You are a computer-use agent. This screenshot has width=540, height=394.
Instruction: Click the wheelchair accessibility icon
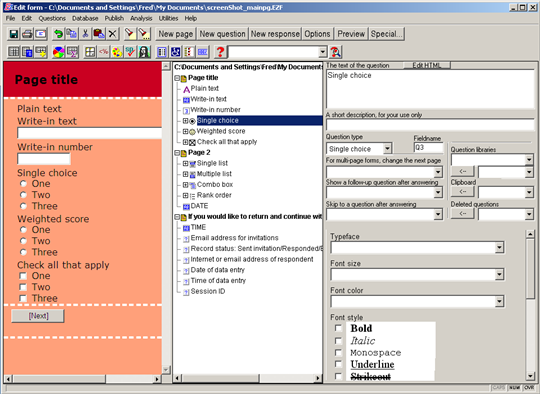pyautogui.click(x=175, y=52)
